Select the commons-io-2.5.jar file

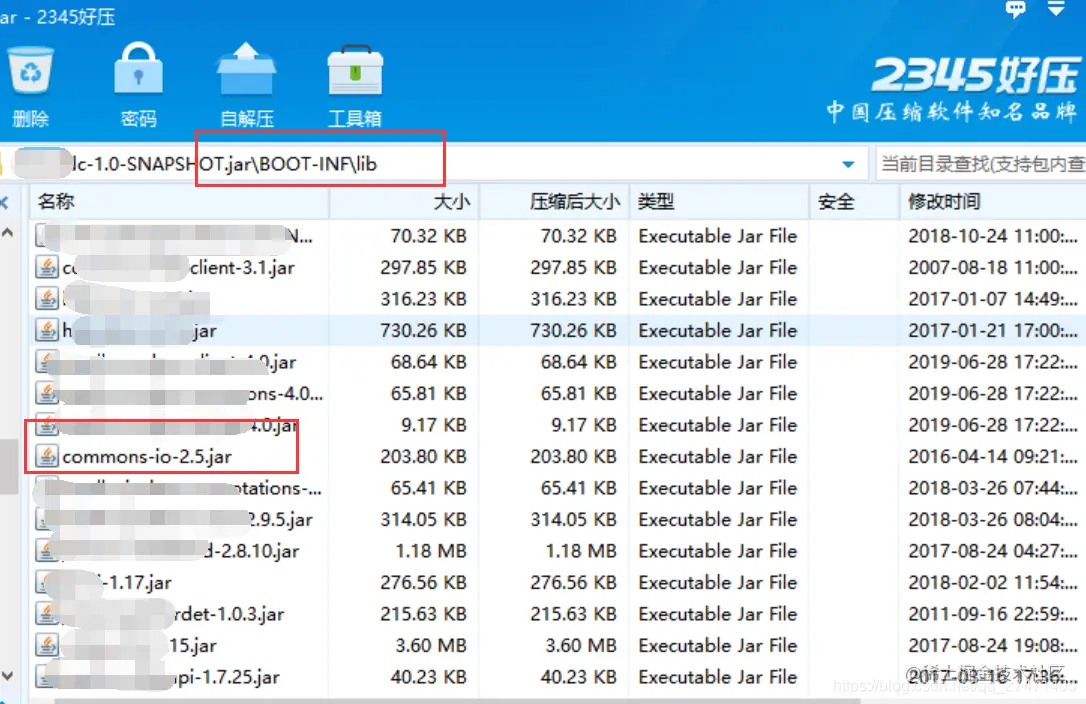pyautogui.click(x=147, y=457)
